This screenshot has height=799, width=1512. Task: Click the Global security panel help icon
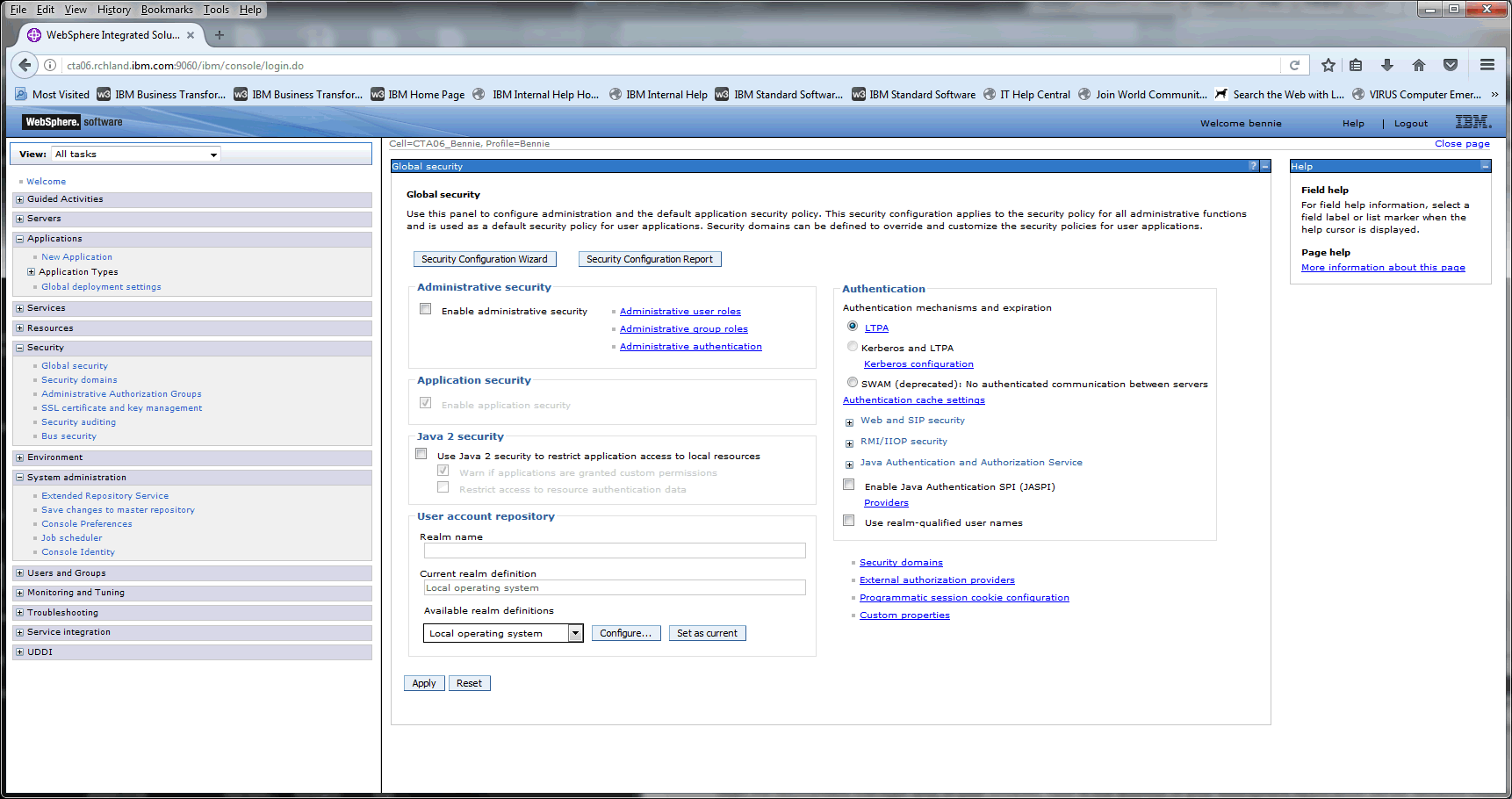click(x=1253, y=166)
